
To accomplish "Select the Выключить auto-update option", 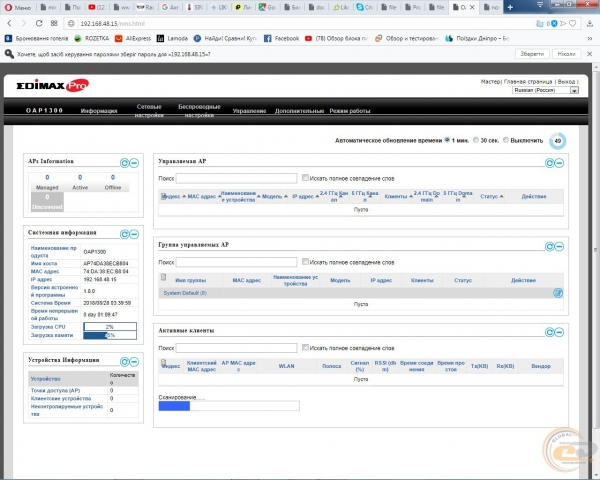I will 506,140.
